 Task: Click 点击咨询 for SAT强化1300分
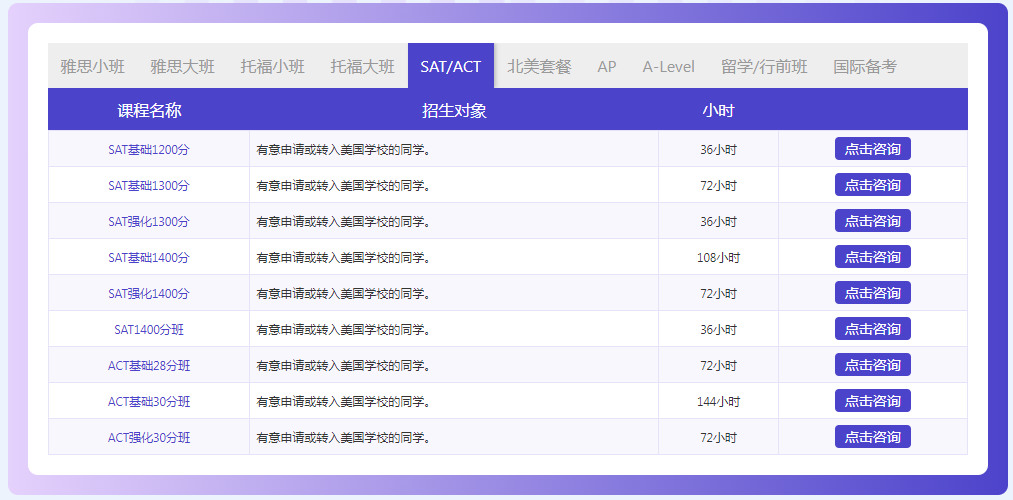pyautogui.click(x=873, y=221)
